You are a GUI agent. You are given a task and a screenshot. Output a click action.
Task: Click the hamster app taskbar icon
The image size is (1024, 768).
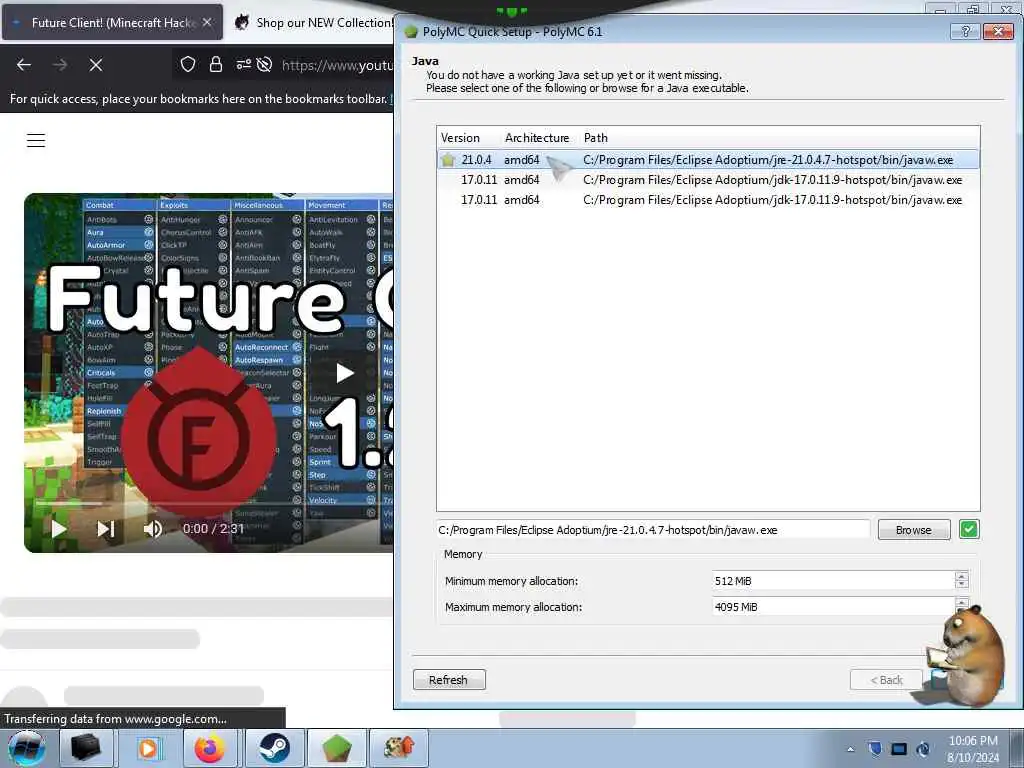pos(399,748)
